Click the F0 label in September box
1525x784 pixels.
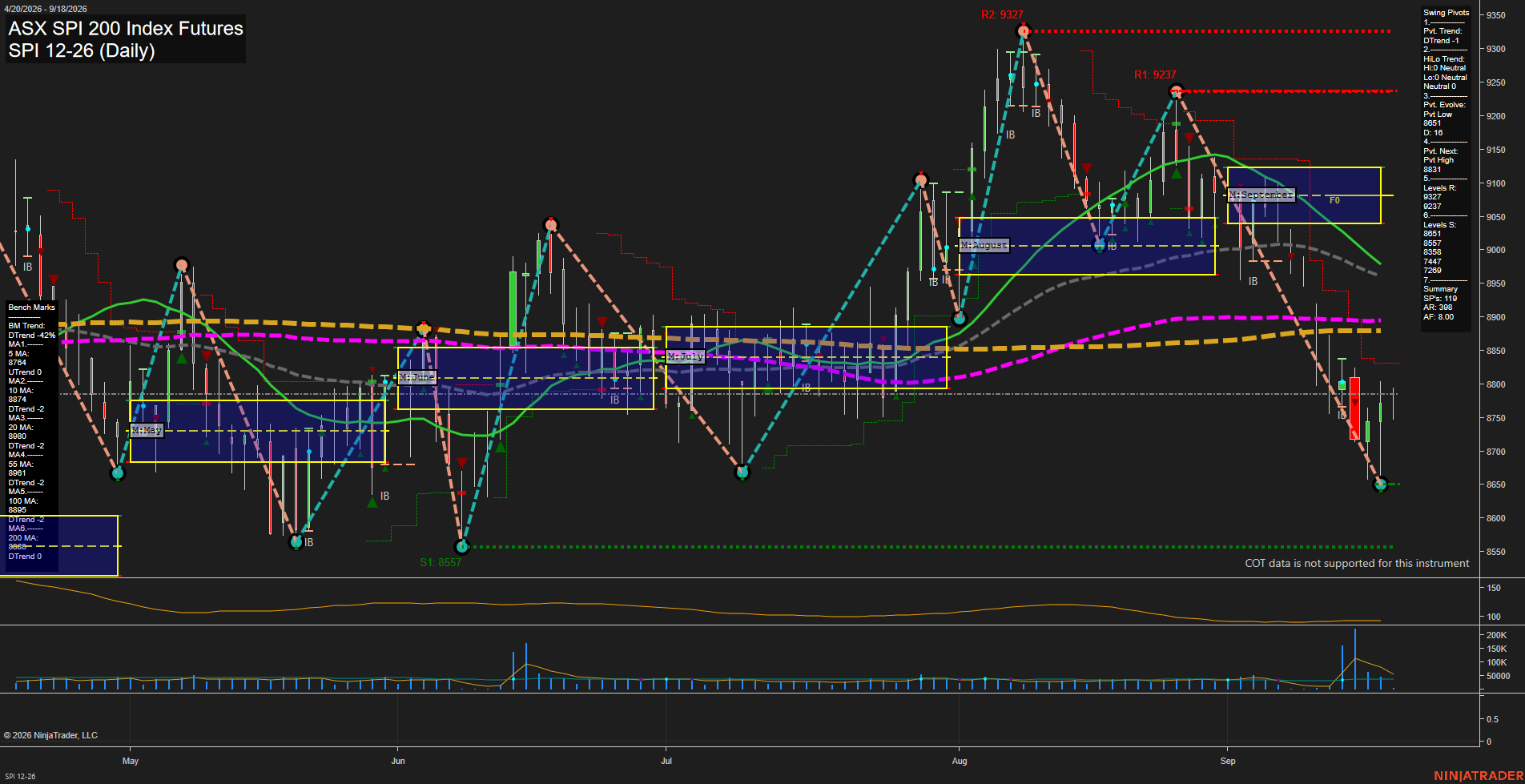point(1334,200)
